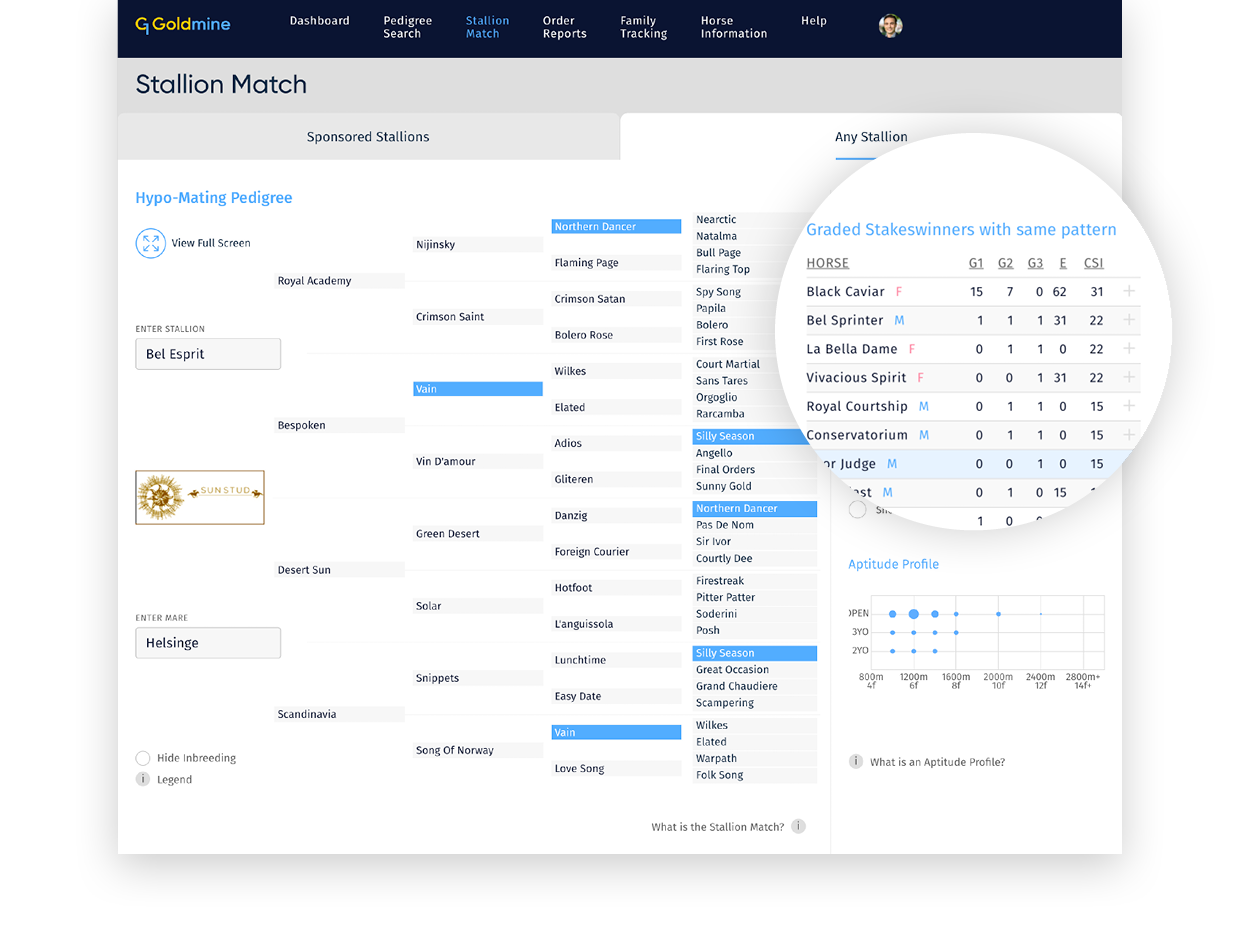Viewport: 1240px width, 948px height.
Task: Click the Legend info icon
Action: (x=143, y=779)
